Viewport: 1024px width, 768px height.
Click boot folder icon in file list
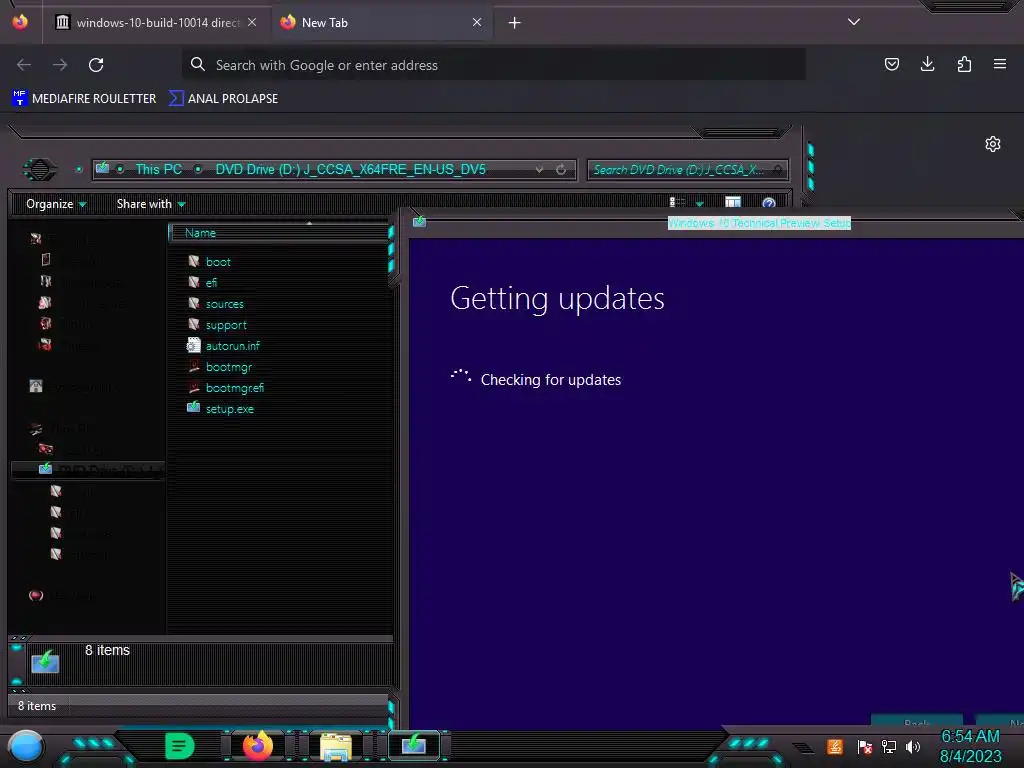coord(194,261)
